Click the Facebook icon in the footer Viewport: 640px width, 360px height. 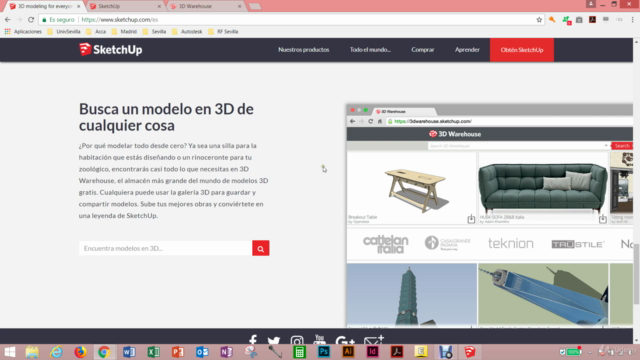tap(253, 340)
